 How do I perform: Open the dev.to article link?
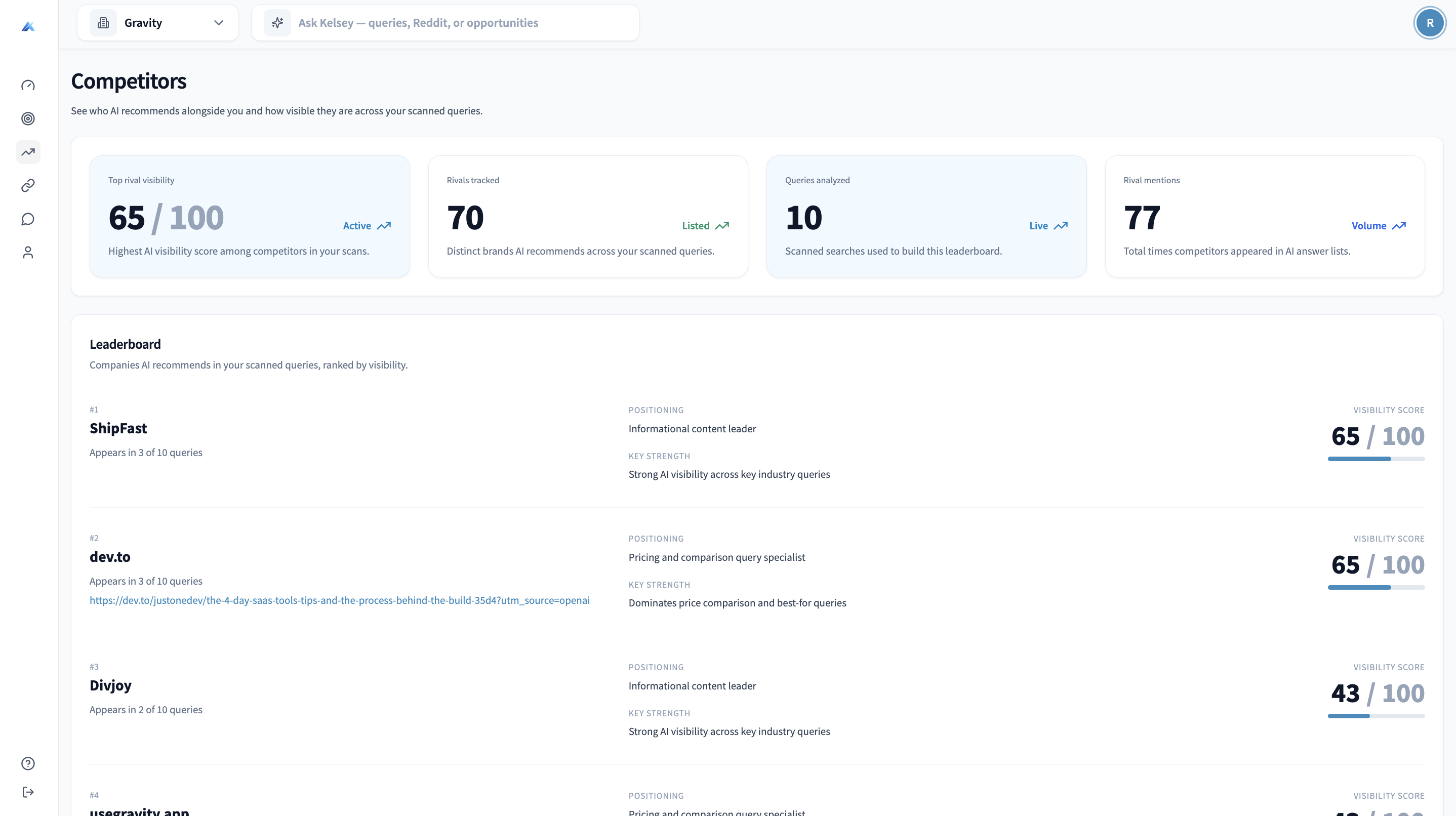pyautogui.click(x=339, y=600)
